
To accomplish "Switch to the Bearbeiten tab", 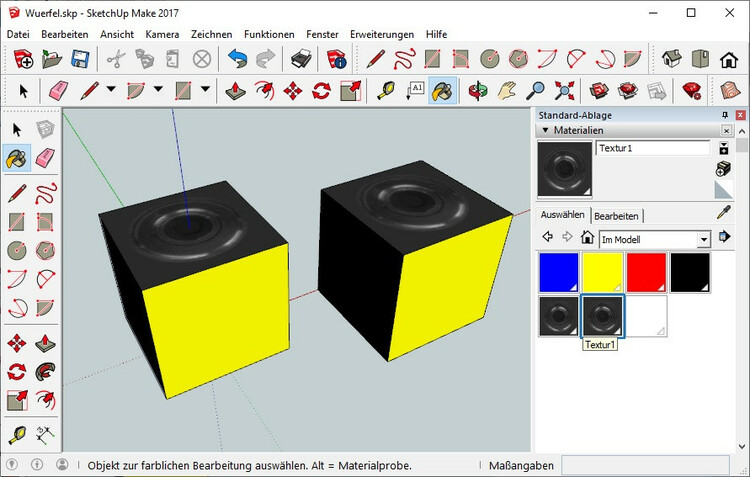I will [616, 216].
